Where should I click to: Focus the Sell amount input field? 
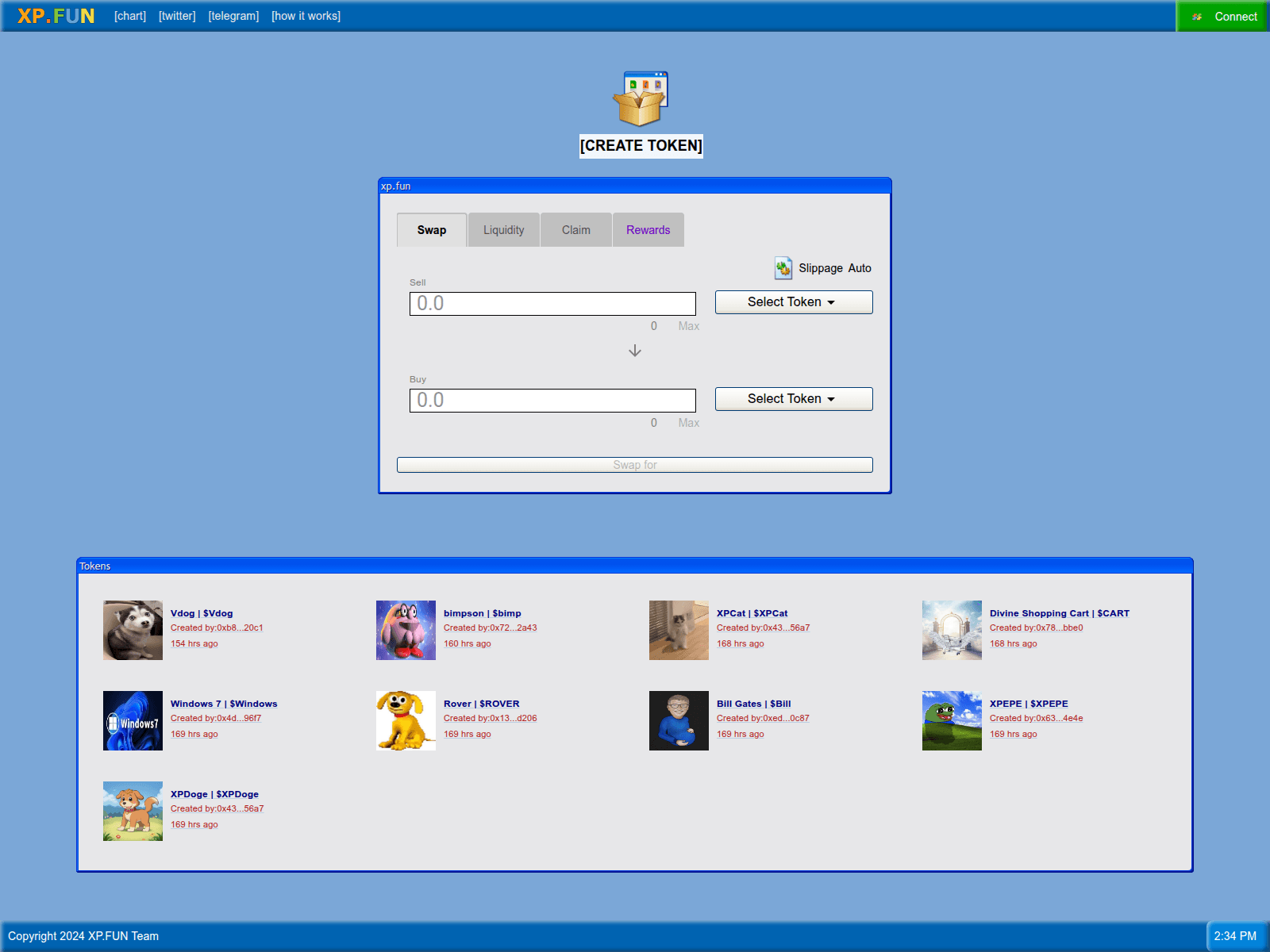[x=552, y=304]
